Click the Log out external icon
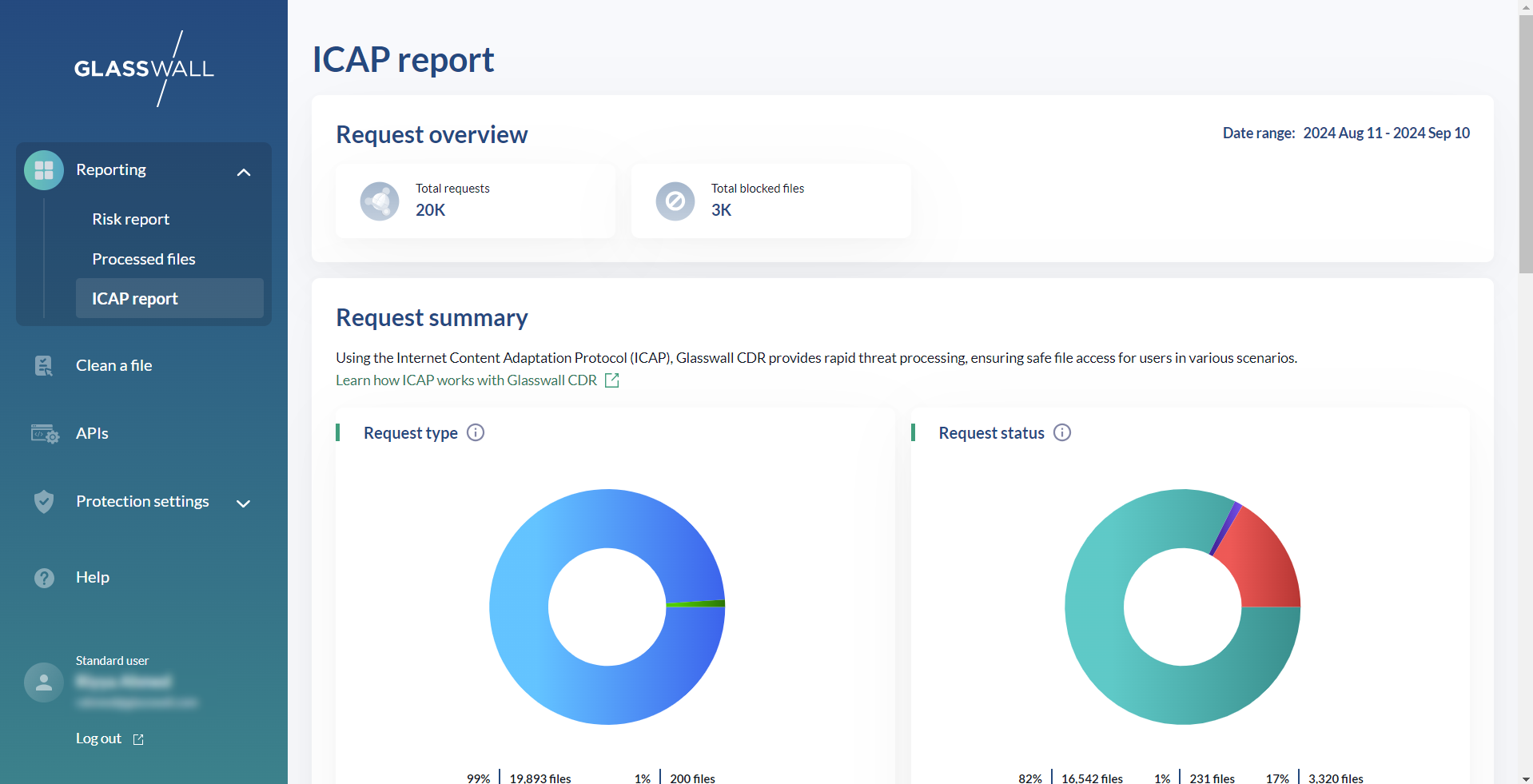The height and width of the screenshot is (784, 1533). coord(138,739)
